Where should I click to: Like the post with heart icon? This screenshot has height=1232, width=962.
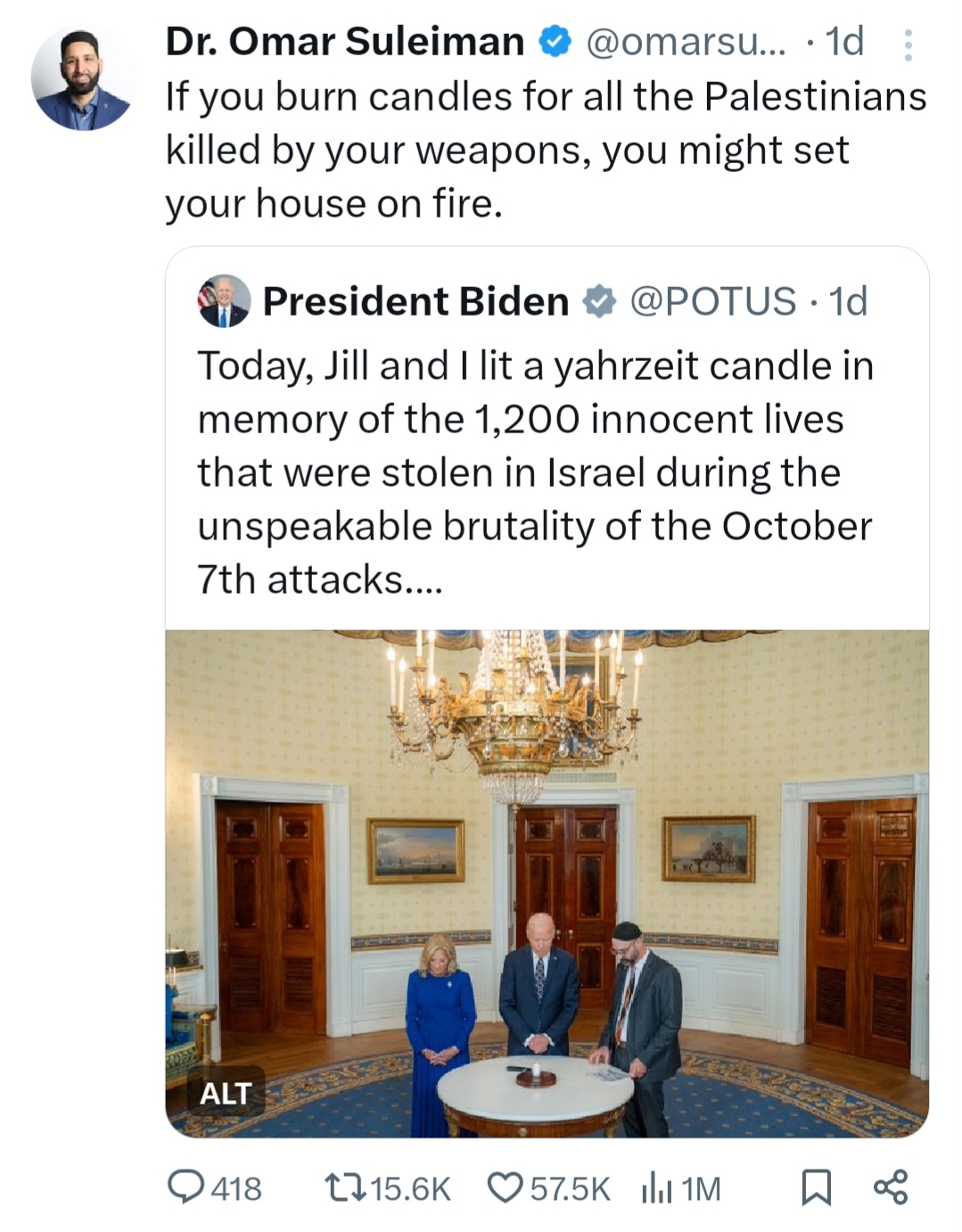click(506, 1187)
